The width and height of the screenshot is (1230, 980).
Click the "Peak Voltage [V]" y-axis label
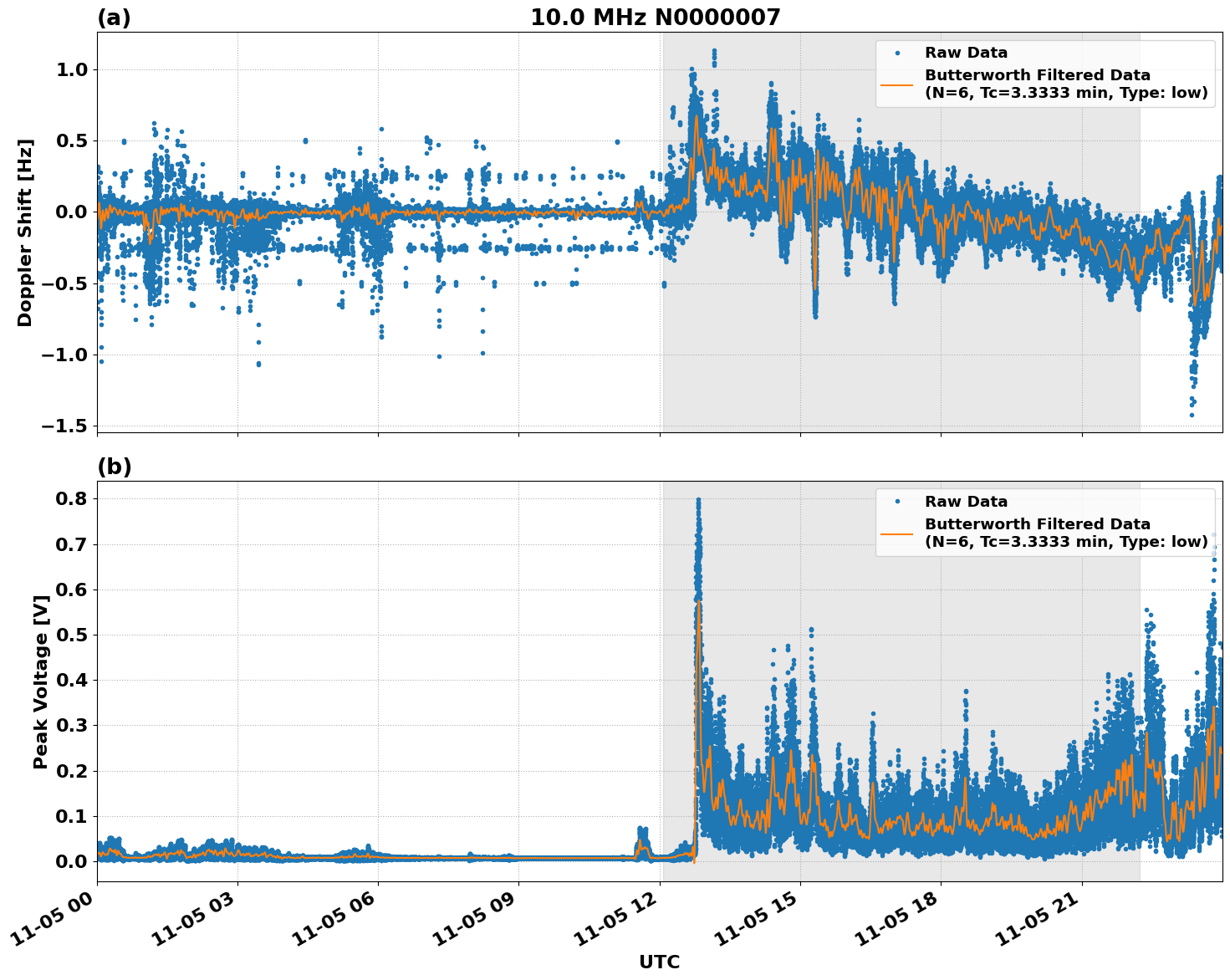41,681
